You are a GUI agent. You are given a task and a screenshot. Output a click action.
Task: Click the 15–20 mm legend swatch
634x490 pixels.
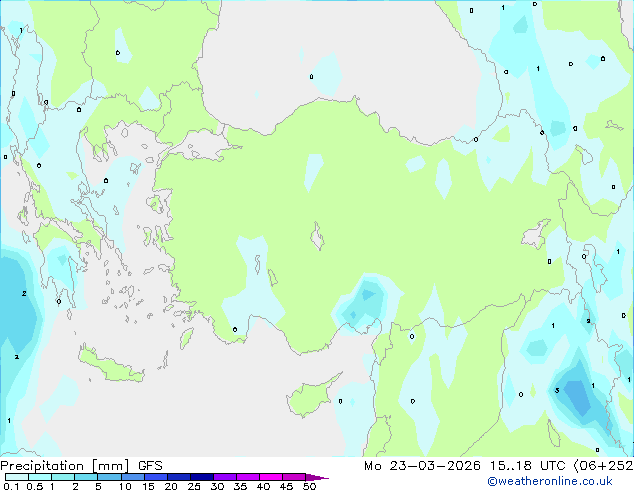[x=156, y=477]
